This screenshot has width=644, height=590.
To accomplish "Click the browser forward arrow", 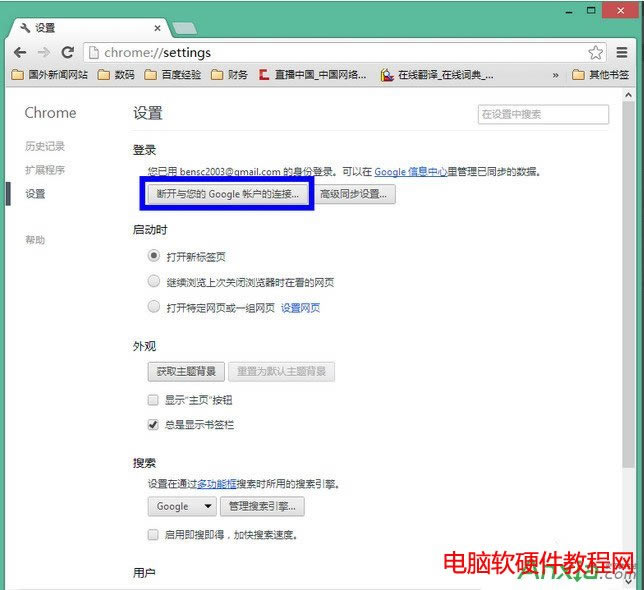I will tap(44, 52).
